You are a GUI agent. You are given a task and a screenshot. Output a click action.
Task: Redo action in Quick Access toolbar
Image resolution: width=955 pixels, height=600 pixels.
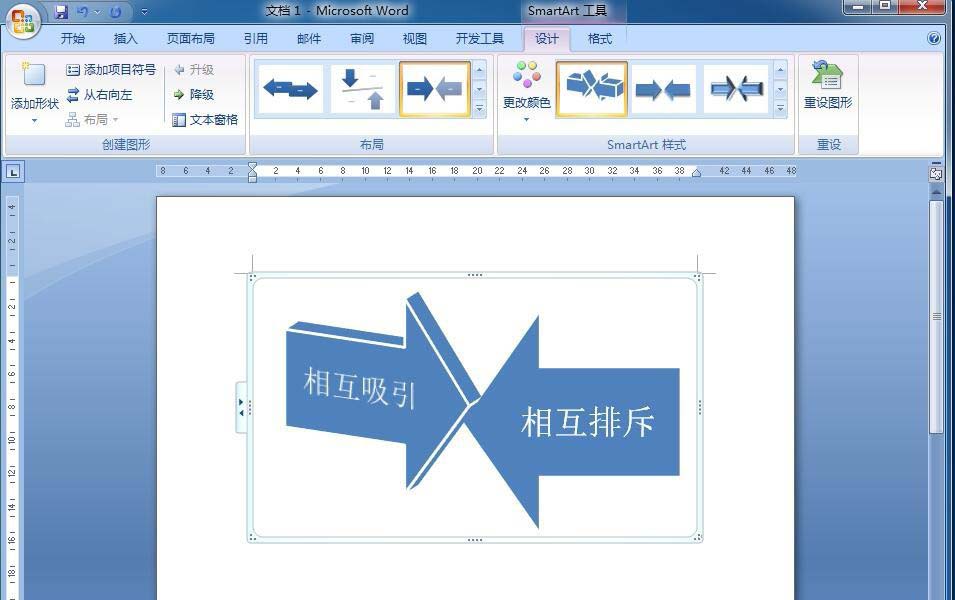(x=115, y=12)
